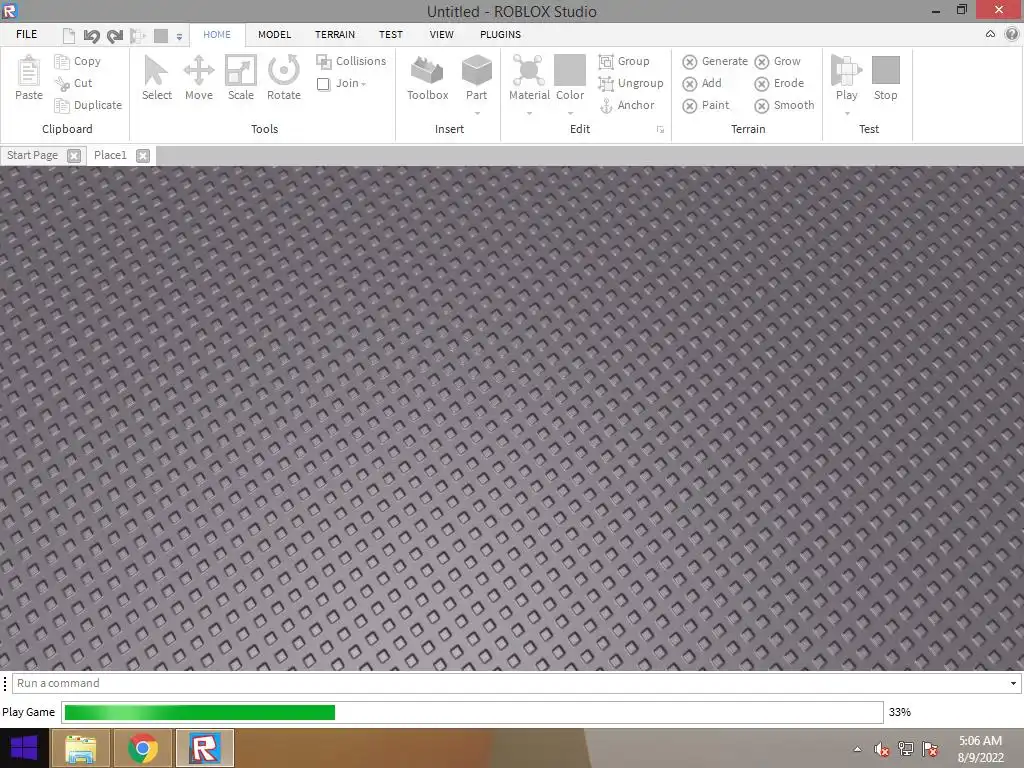Switch to the TEST ribbon tab
Viewport: 1024px width, 768px height.
pos(391,35)
